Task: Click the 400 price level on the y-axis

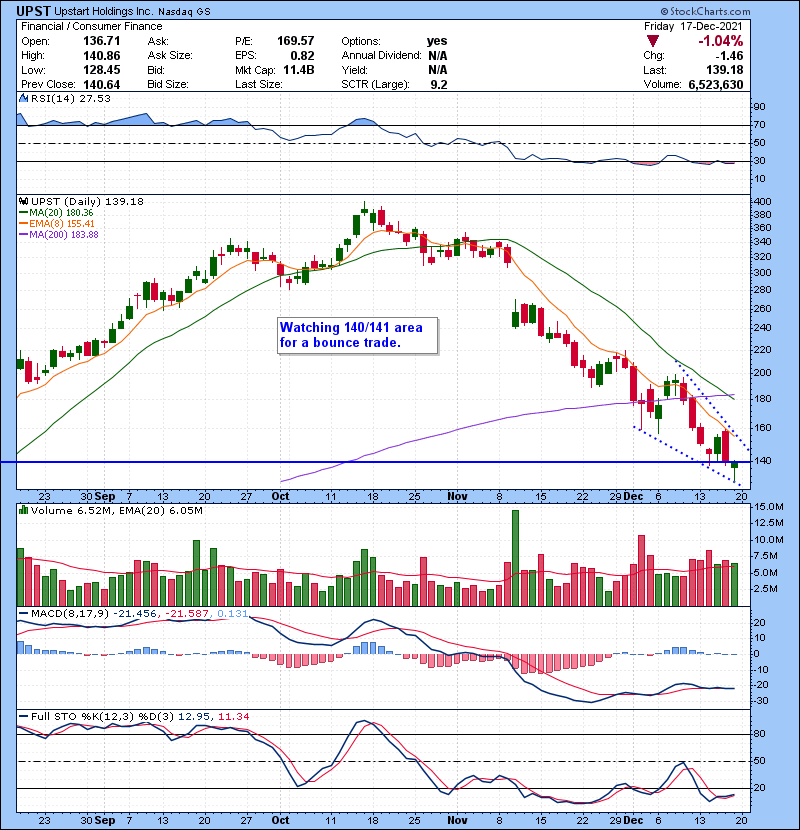Action: (x=763, y=202)
